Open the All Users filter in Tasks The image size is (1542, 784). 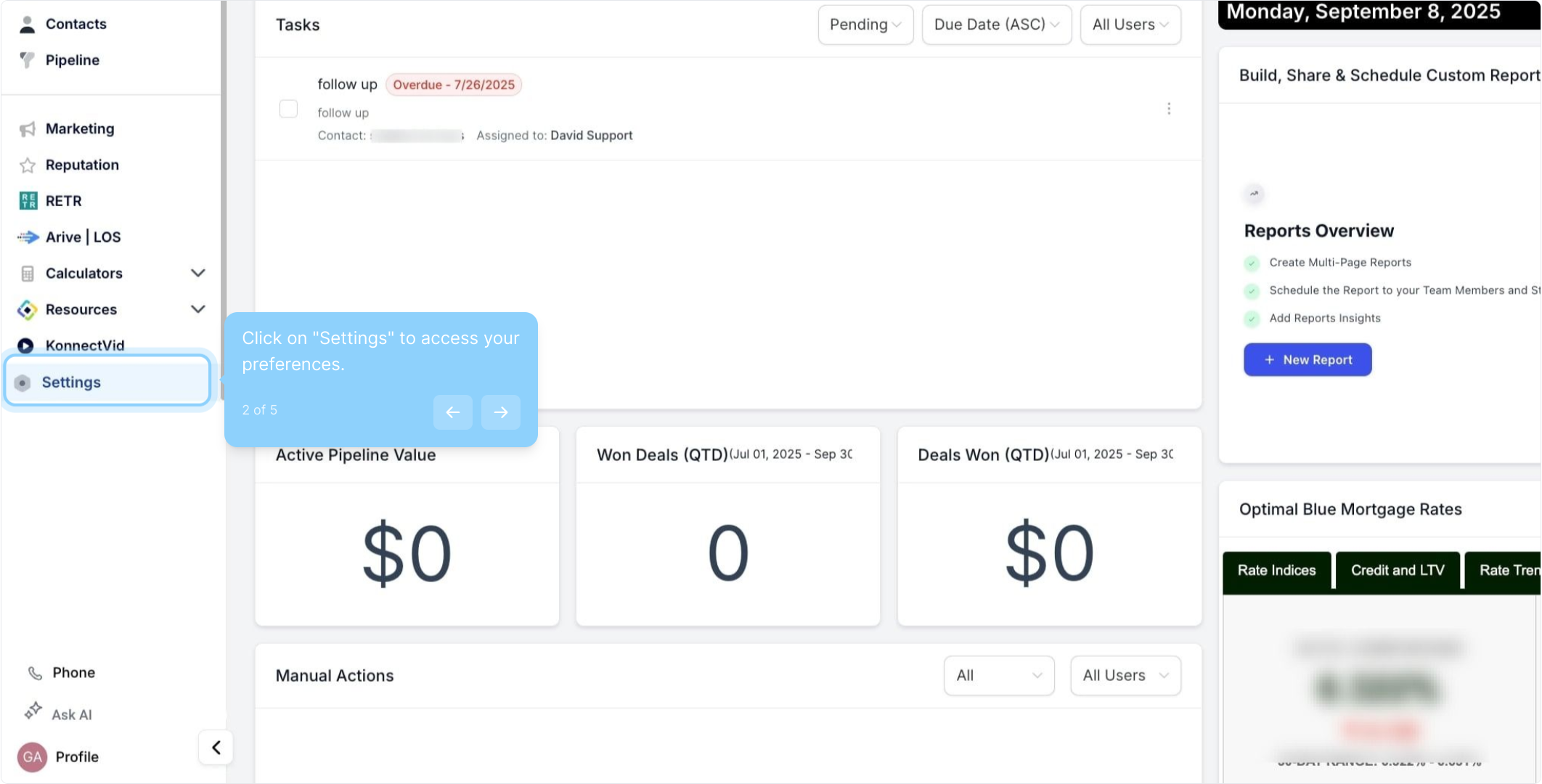1130,25
